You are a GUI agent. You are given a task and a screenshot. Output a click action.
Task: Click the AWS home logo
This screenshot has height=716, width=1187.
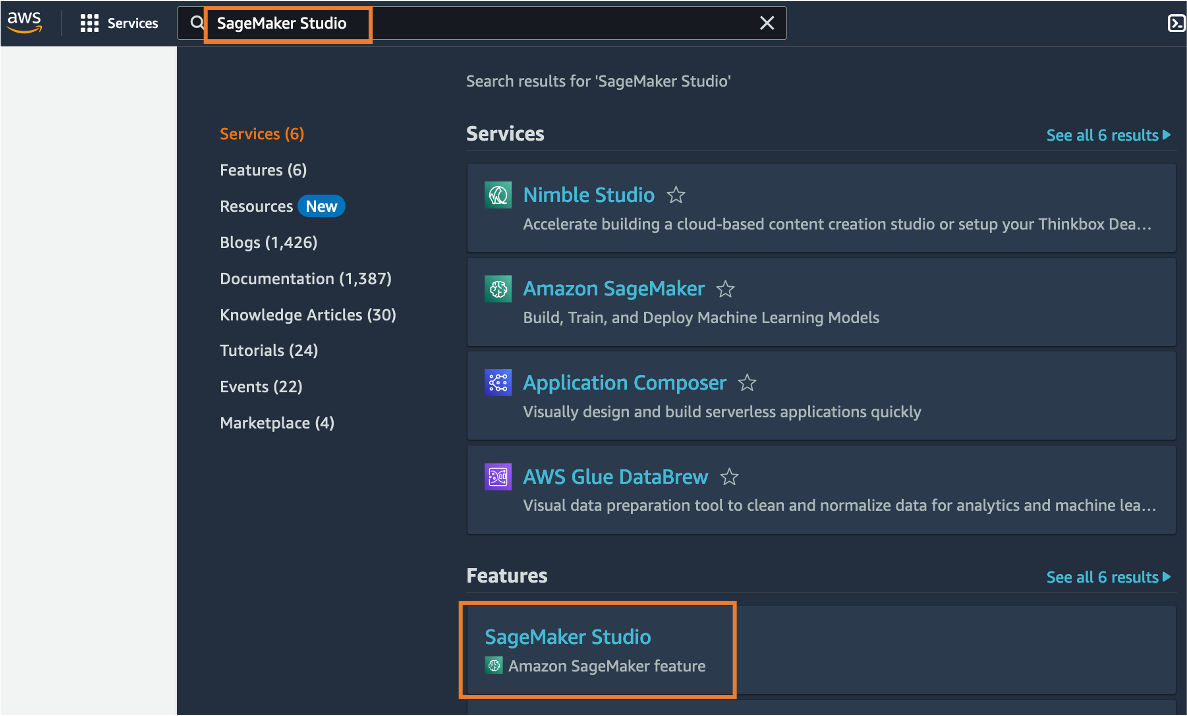pos(24,22)
